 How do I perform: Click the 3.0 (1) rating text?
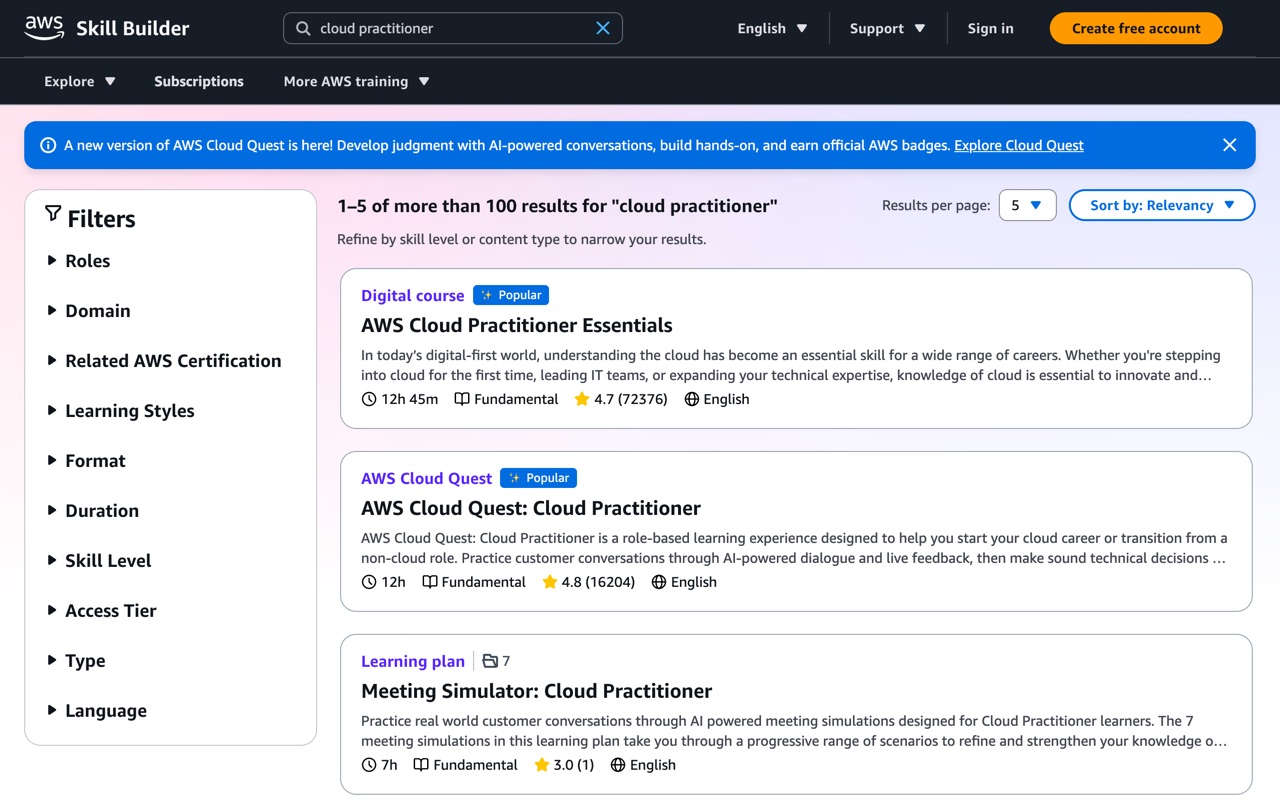point(574,765)
